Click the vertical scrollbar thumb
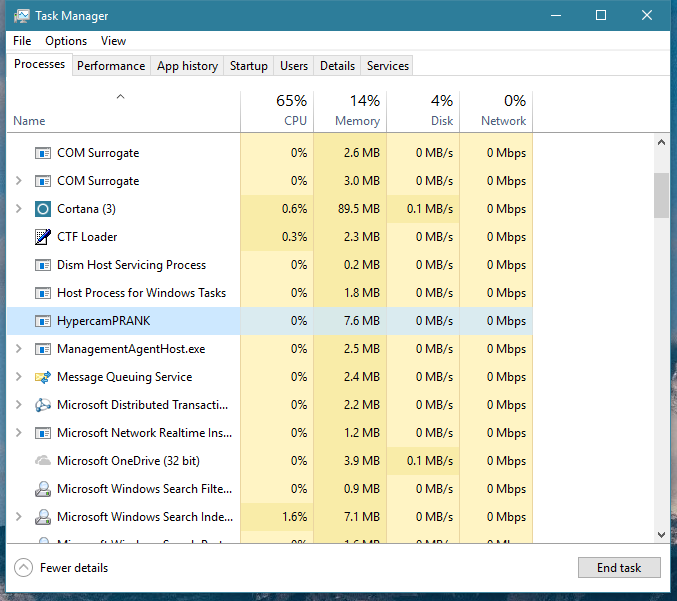 (661, 196)
